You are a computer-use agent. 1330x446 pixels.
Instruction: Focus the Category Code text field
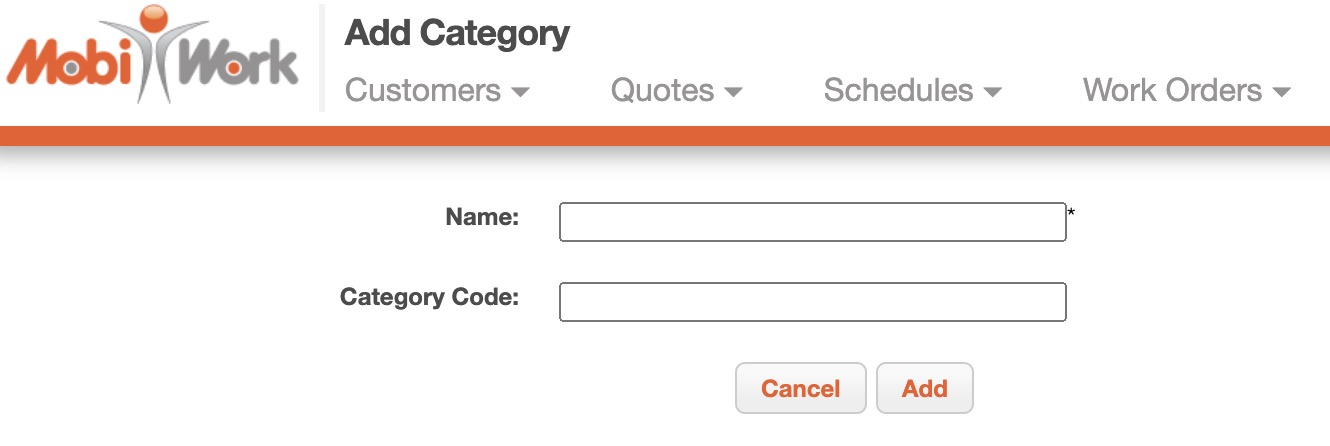coord(812,302)
